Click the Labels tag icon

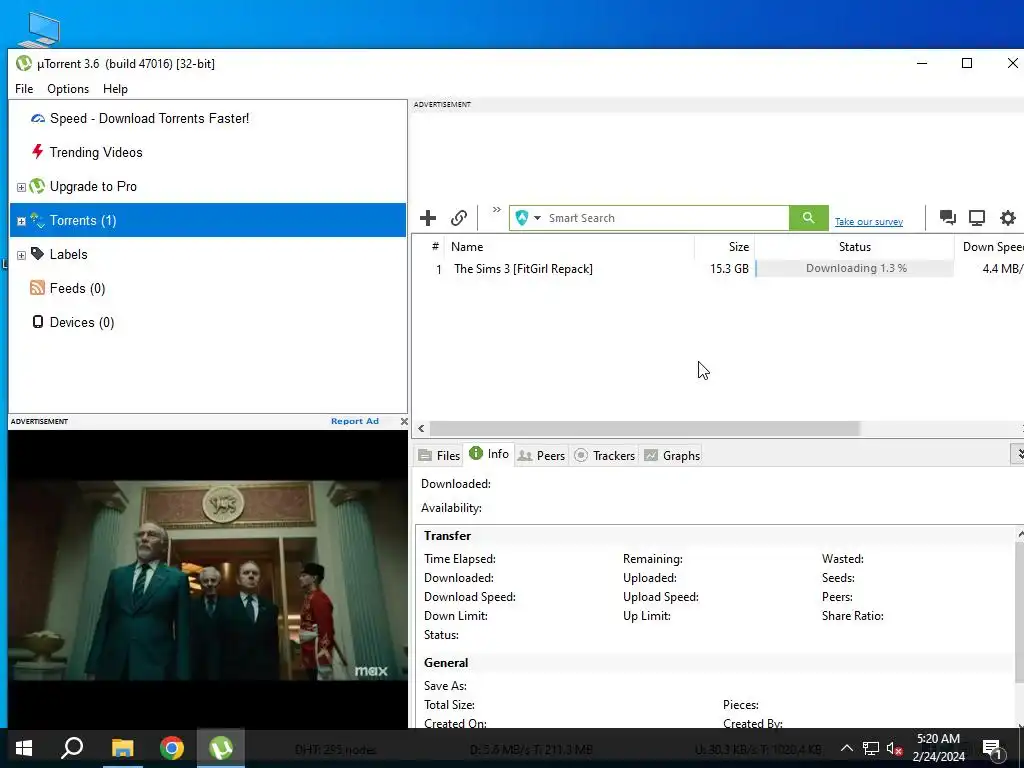click(37, 253)
